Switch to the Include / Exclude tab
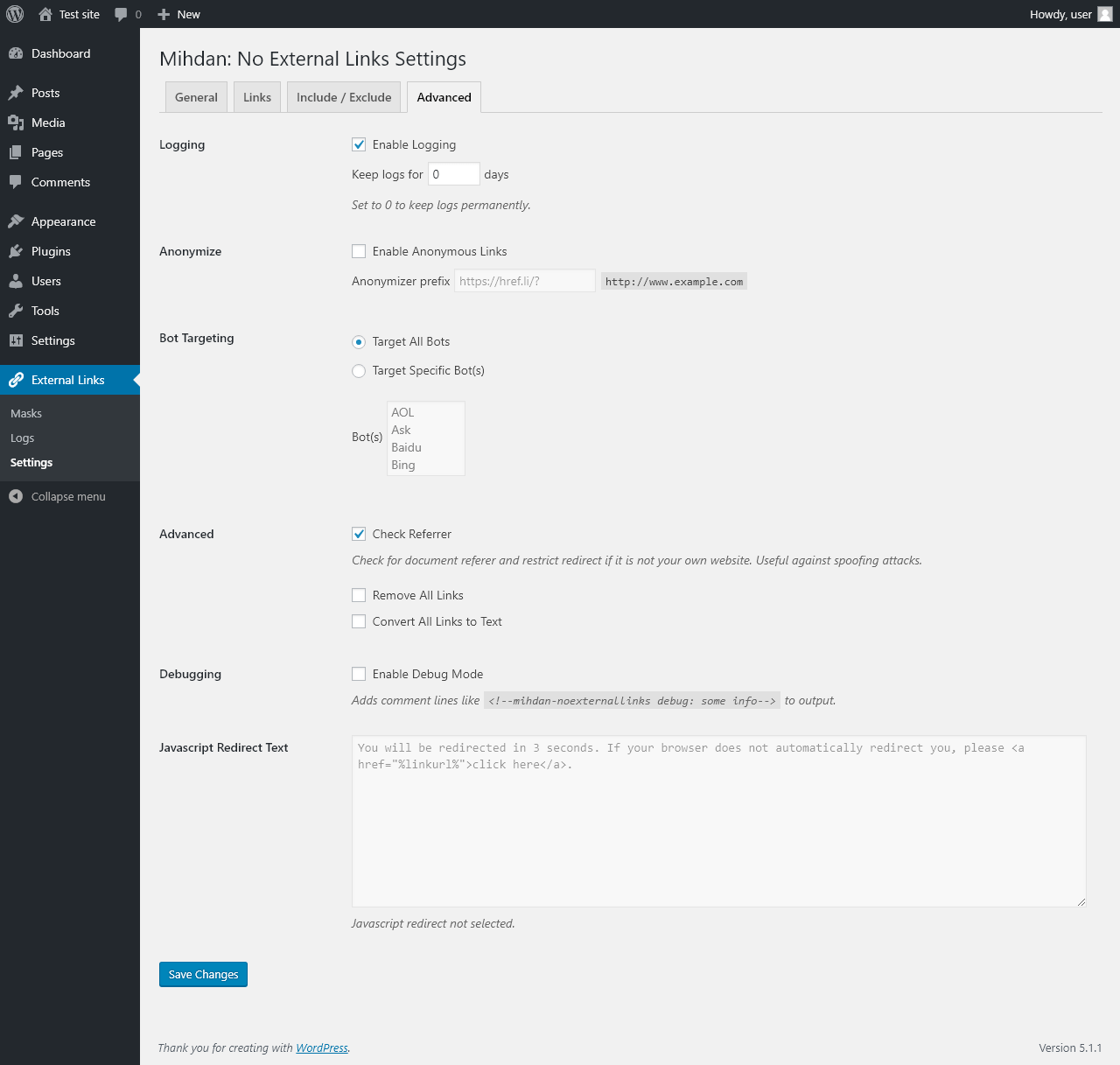This screenshot has height=1065, width=1120. click(x=344, y=97)
